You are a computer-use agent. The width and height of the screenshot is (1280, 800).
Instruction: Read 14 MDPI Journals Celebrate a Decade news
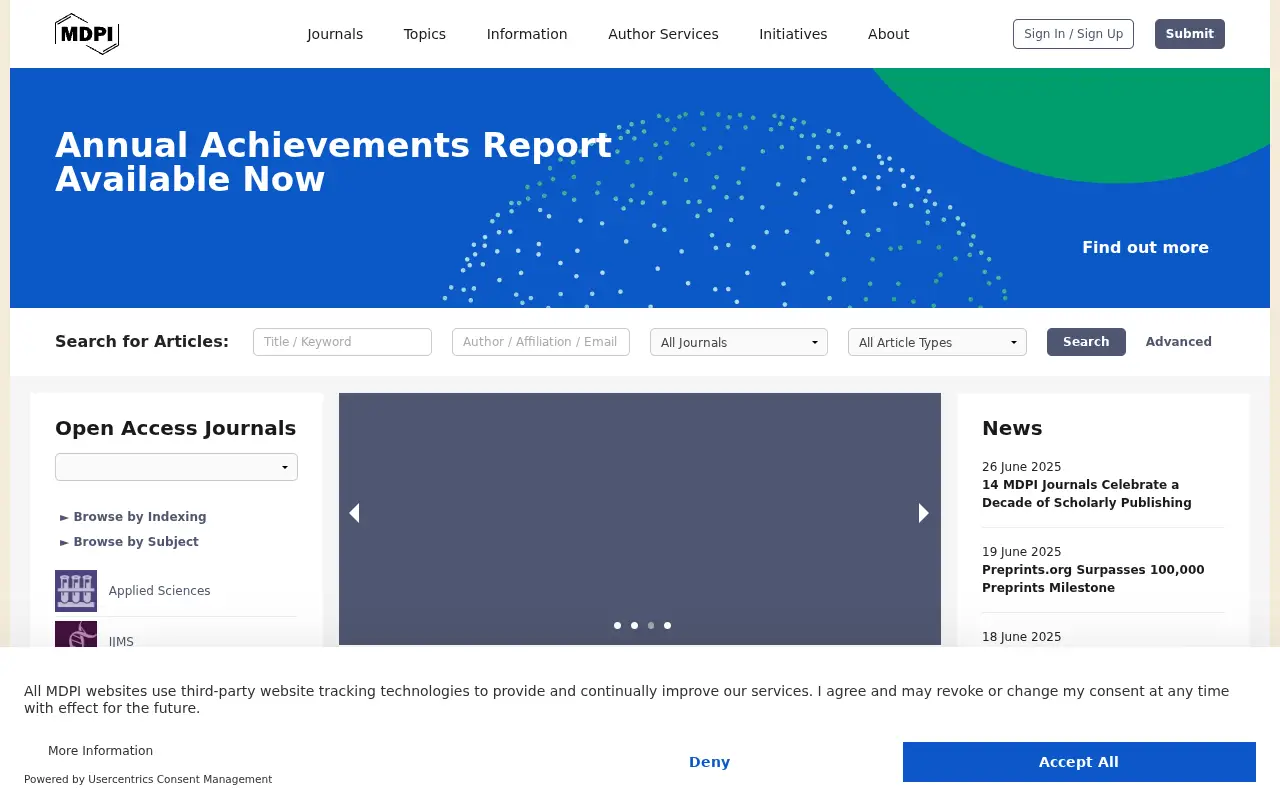pyautogui.click(x=1086, y=494)
